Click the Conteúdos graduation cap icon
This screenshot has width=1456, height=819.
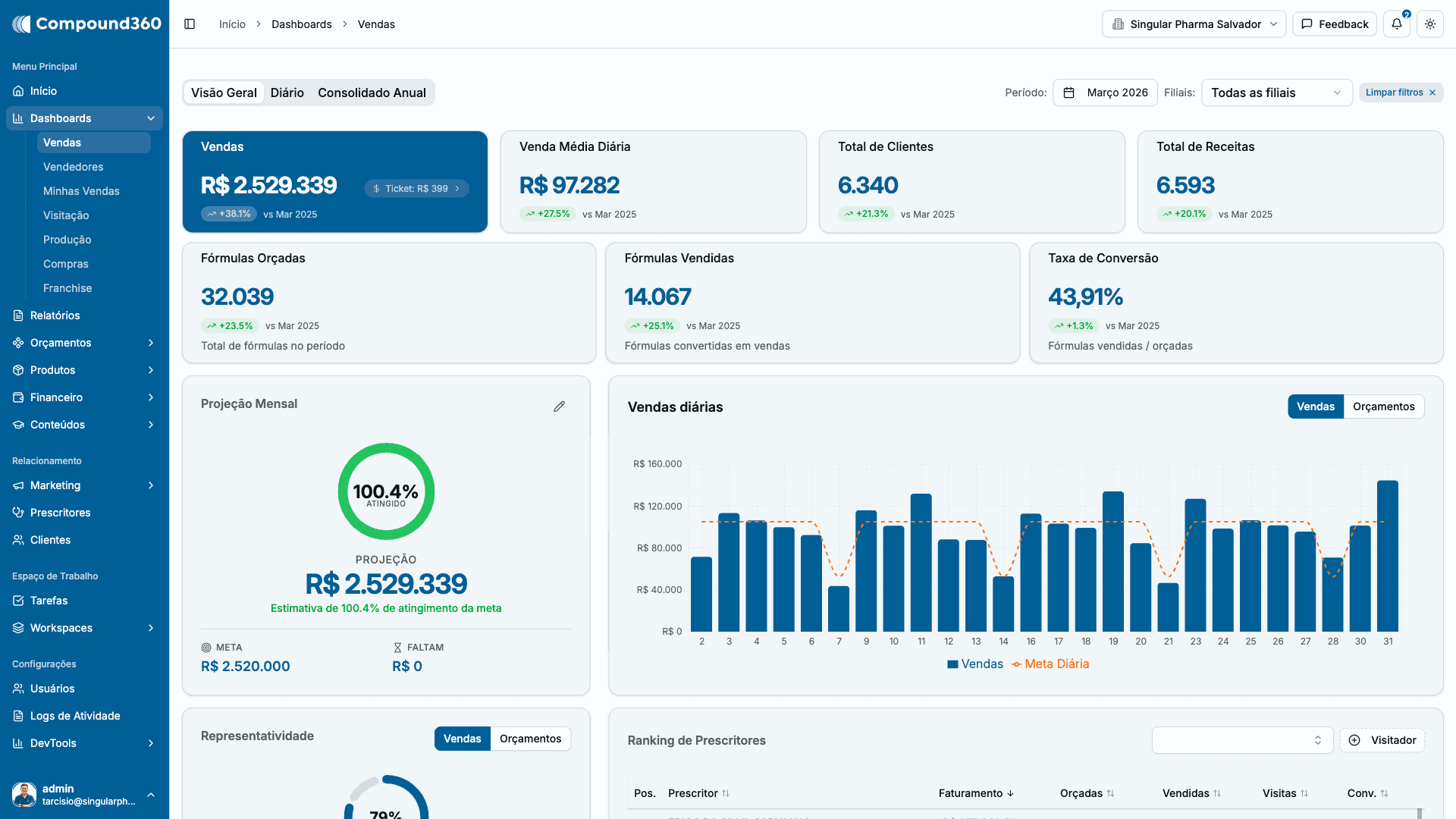click(18, 425)
